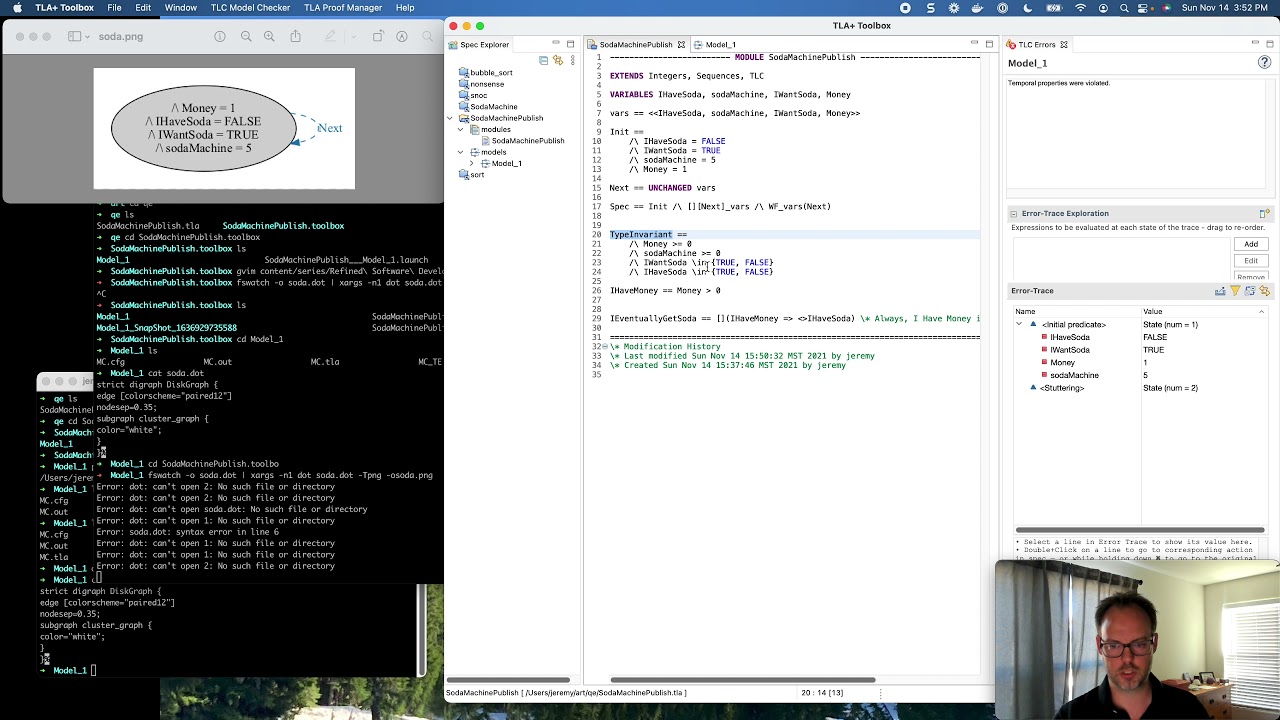
Task: Click Add expression button
Action: point(1251,244)
